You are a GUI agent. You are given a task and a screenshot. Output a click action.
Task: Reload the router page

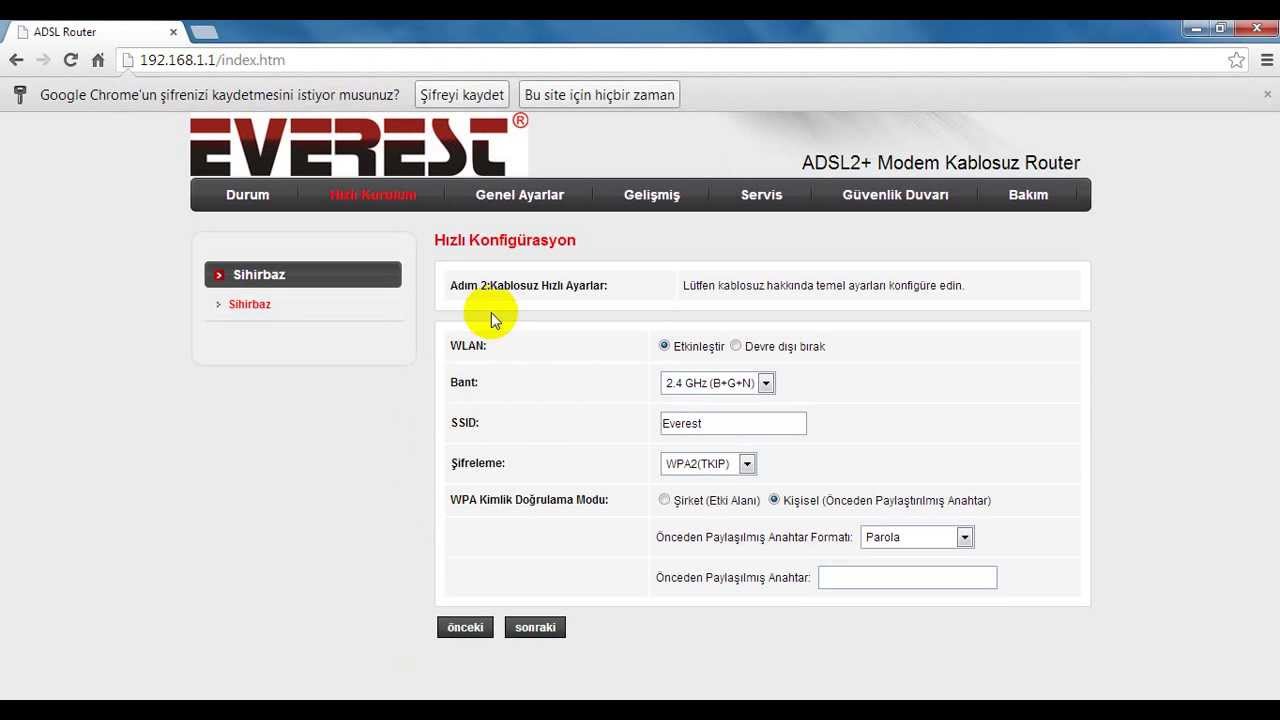pos(70,60)
